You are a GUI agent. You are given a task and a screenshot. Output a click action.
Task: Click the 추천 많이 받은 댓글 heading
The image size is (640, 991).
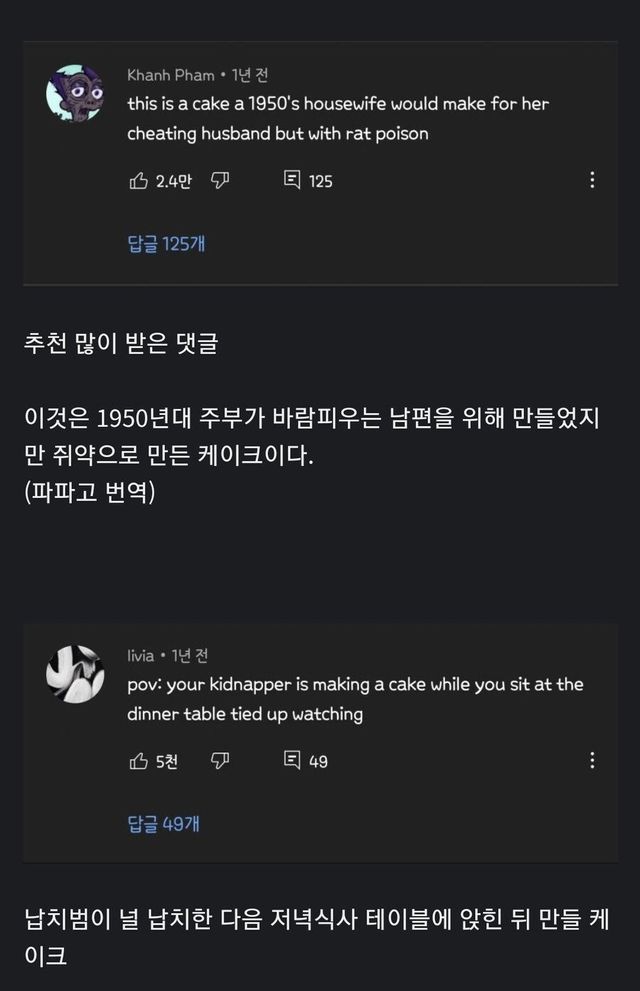120,344
